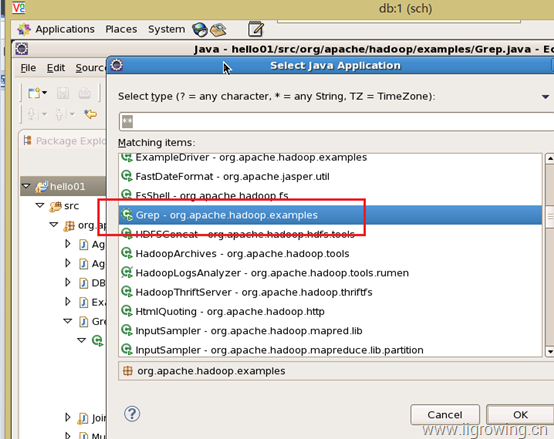Select the hello01 project in tree
Image resolution: width=554 pixels, height=439 pixels.
tap(63, 186)
